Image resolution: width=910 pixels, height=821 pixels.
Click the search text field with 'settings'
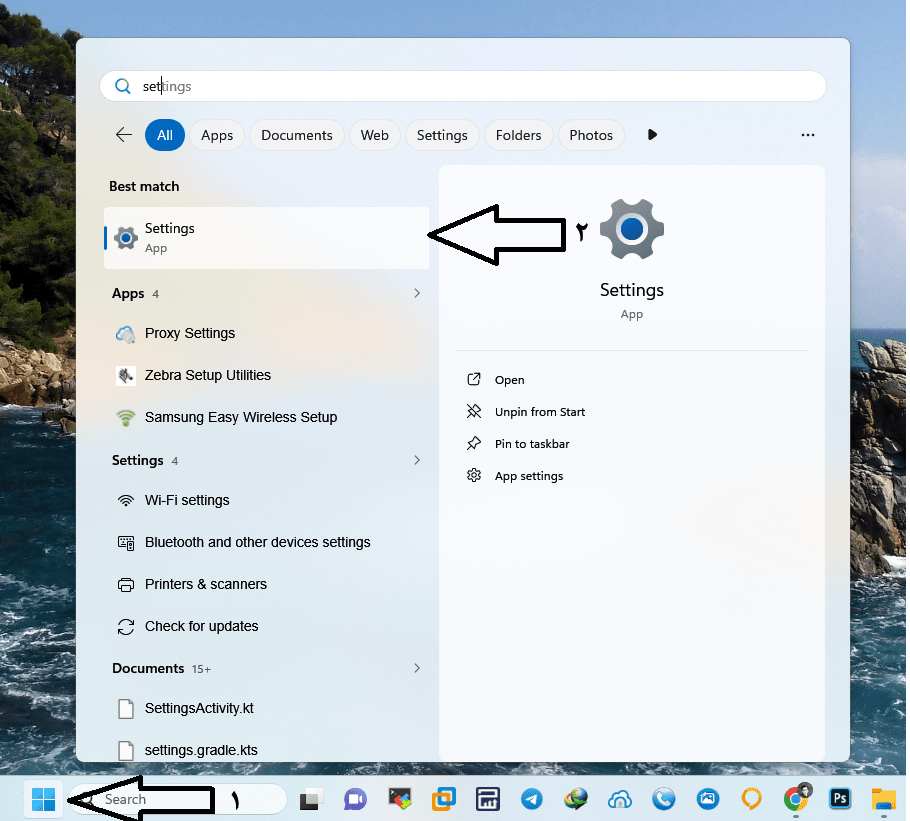click(x=463, y=86)
